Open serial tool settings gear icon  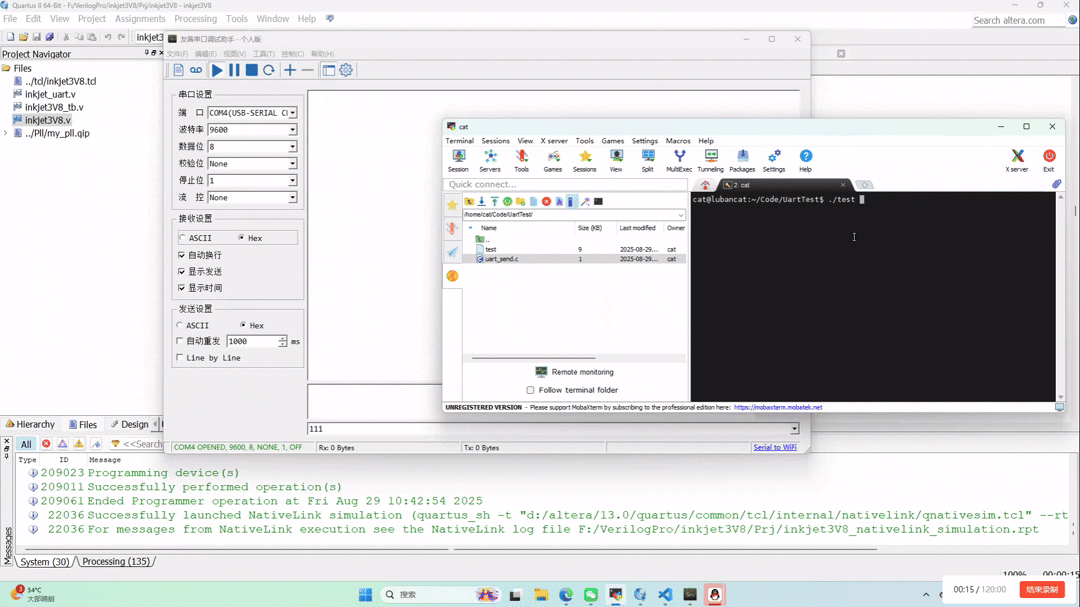346,70
